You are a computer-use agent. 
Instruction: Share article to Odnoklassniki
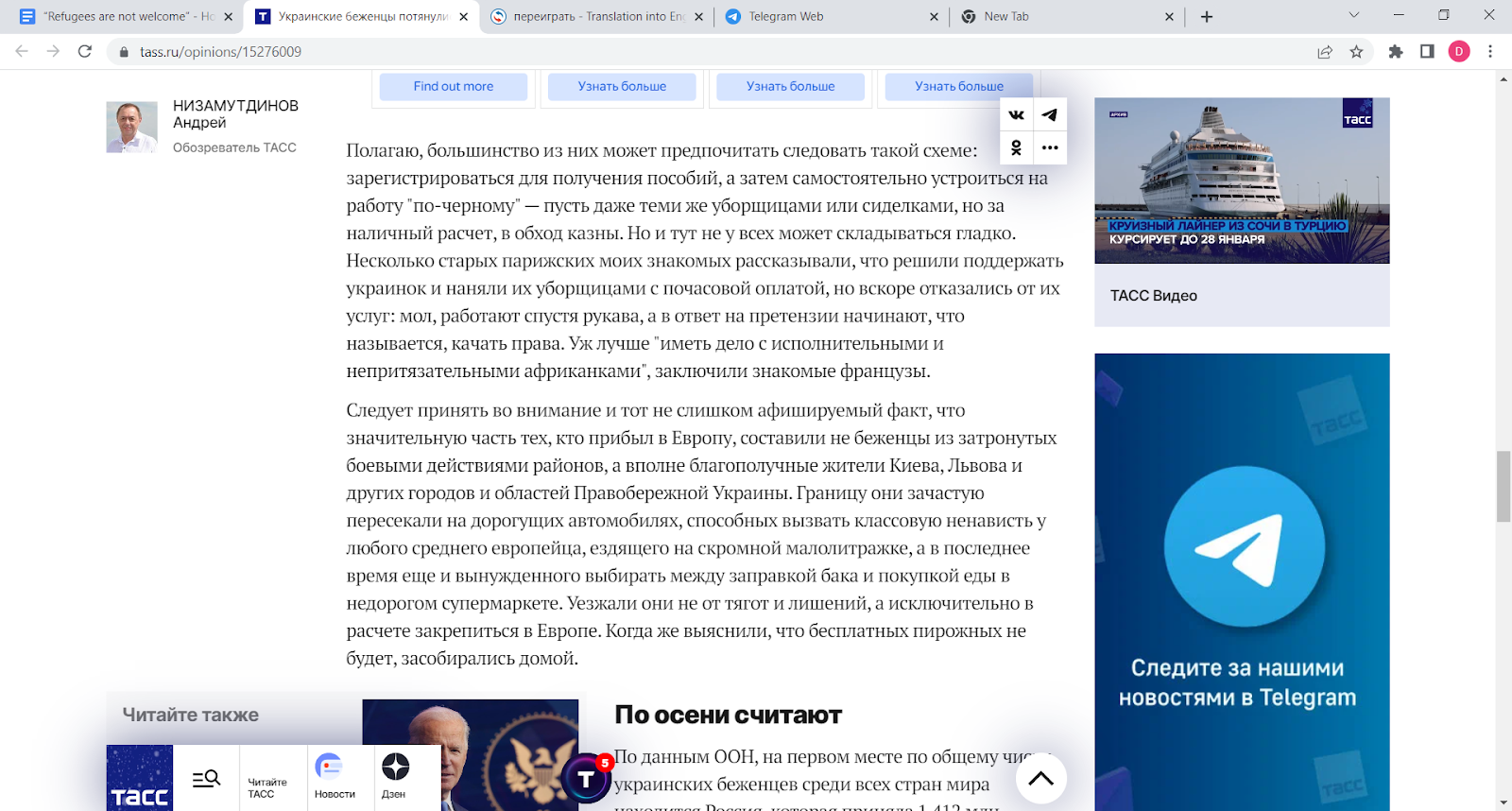[1016, 147]
